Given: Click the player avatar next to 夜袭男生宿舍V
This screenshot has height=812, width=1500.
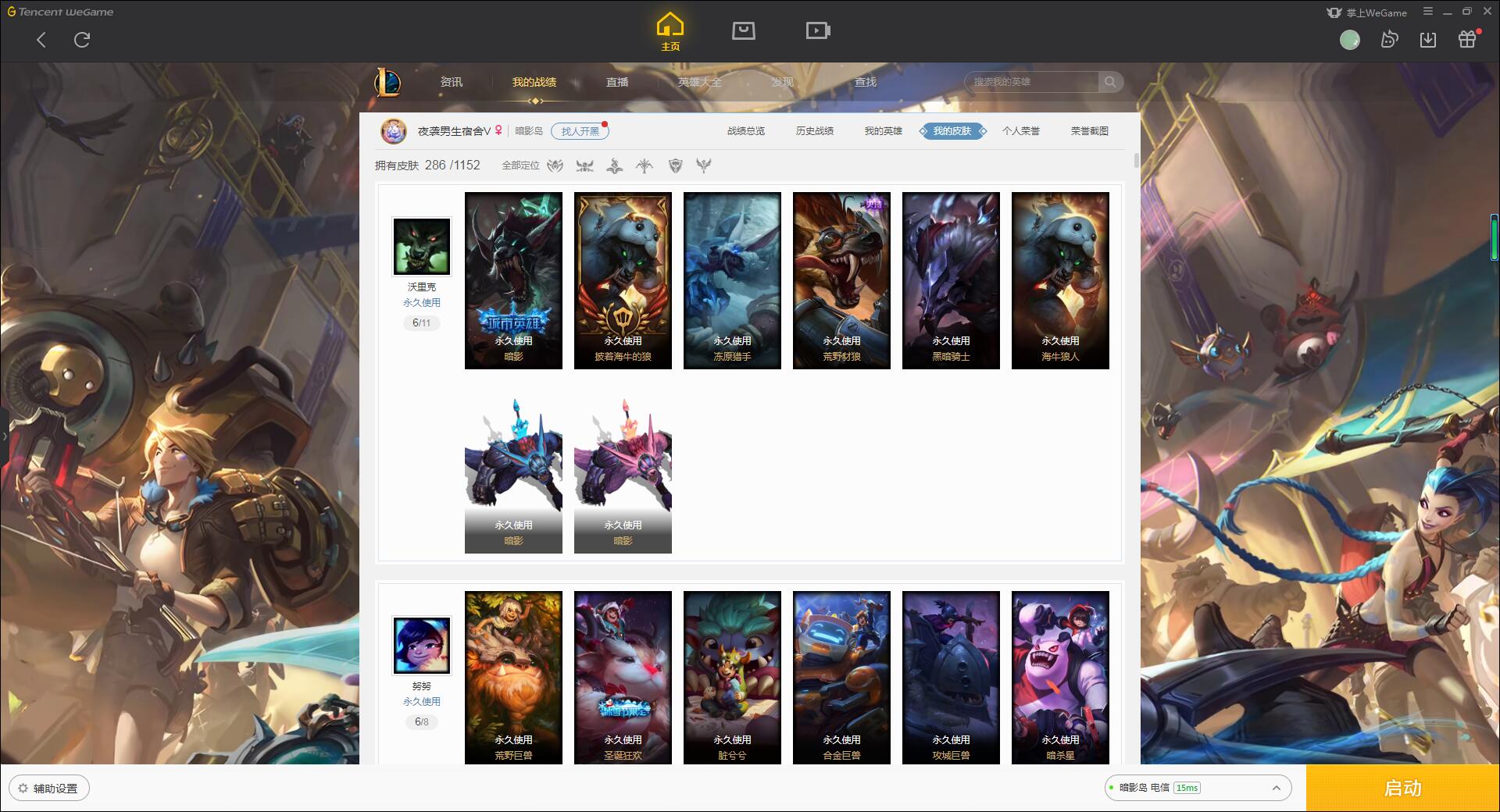Looking at the screenshot, I should (x=394, y=131).
